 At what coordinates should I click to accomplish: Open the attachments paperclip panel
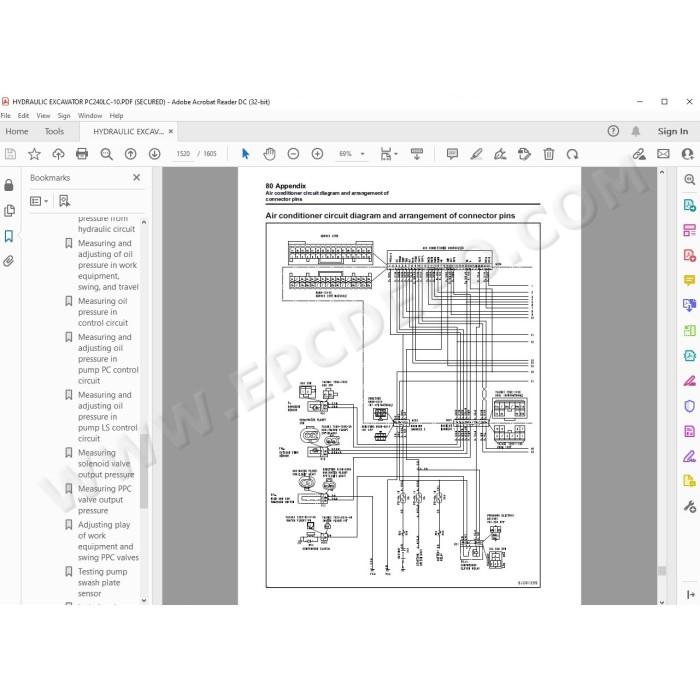[9, 261]
